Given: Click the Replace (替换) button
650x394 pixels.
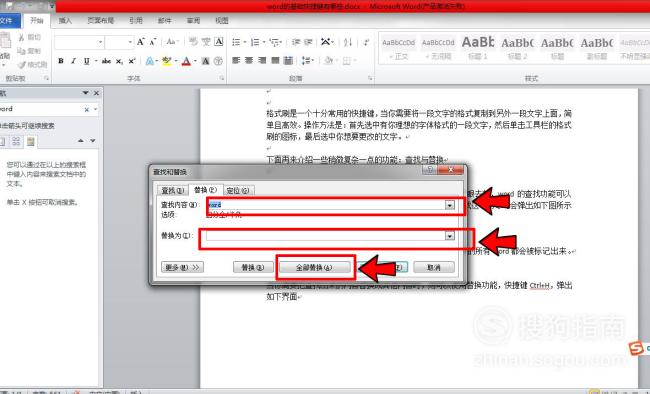Looking at the screenshot, I should click(x=252, y=268).
